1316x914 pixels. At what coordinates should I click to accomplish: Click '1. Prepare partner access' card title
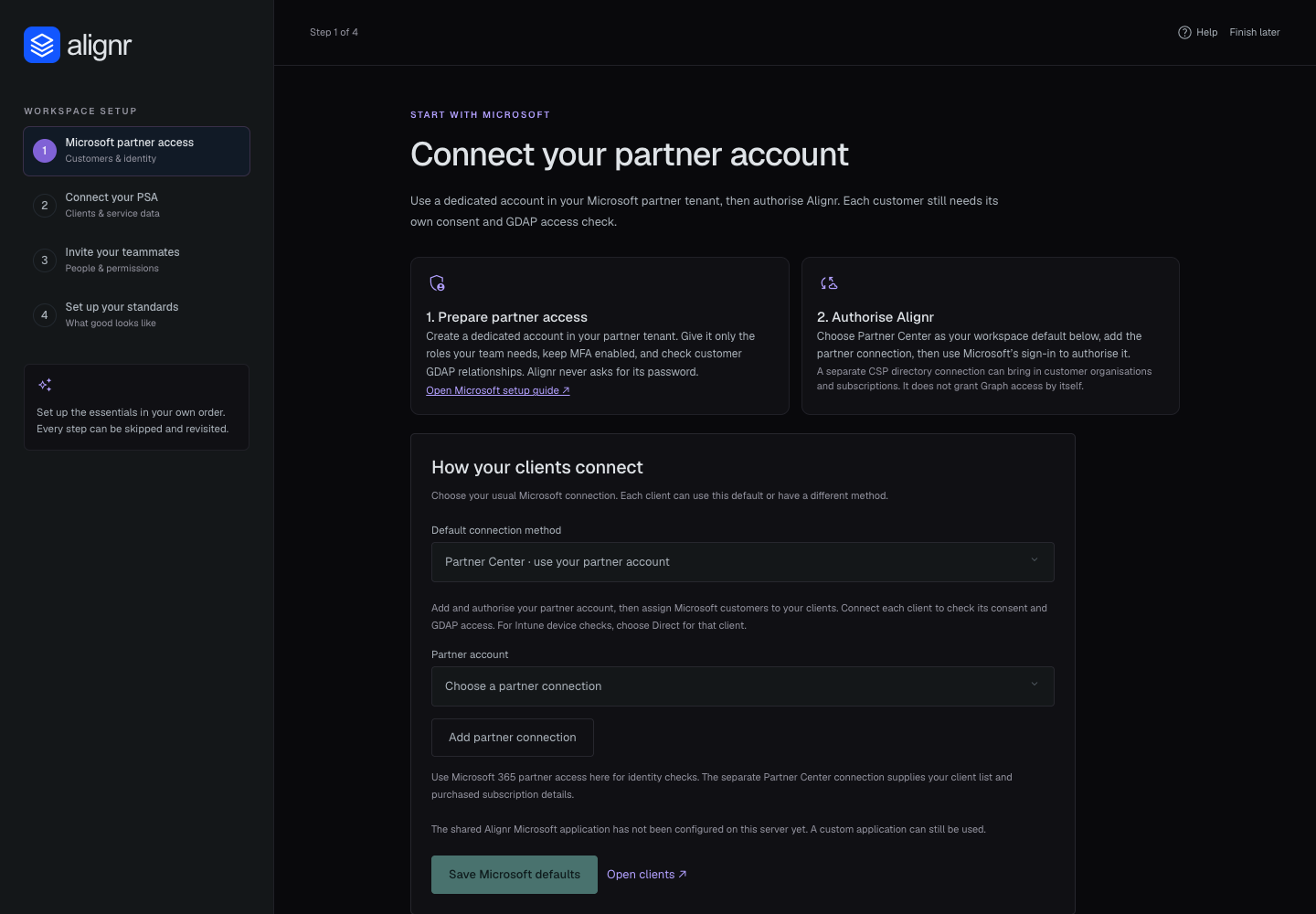(x=507, y=317)
